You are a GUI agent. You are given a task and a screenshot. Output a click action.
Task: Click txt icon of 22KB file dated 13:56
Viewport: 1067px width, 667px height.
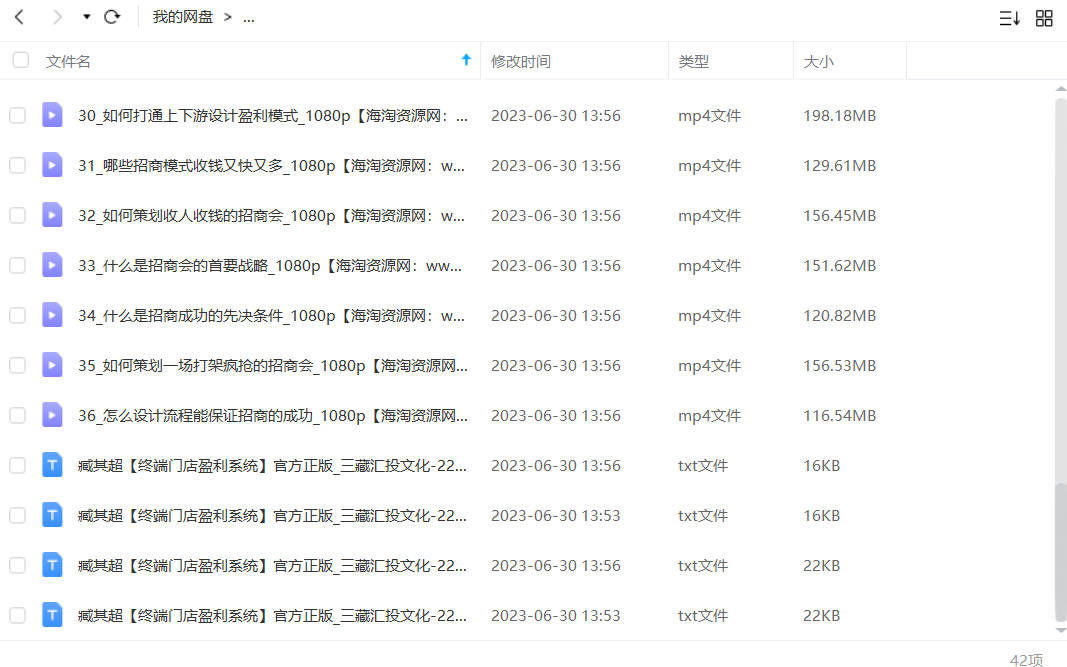(52, 565)
